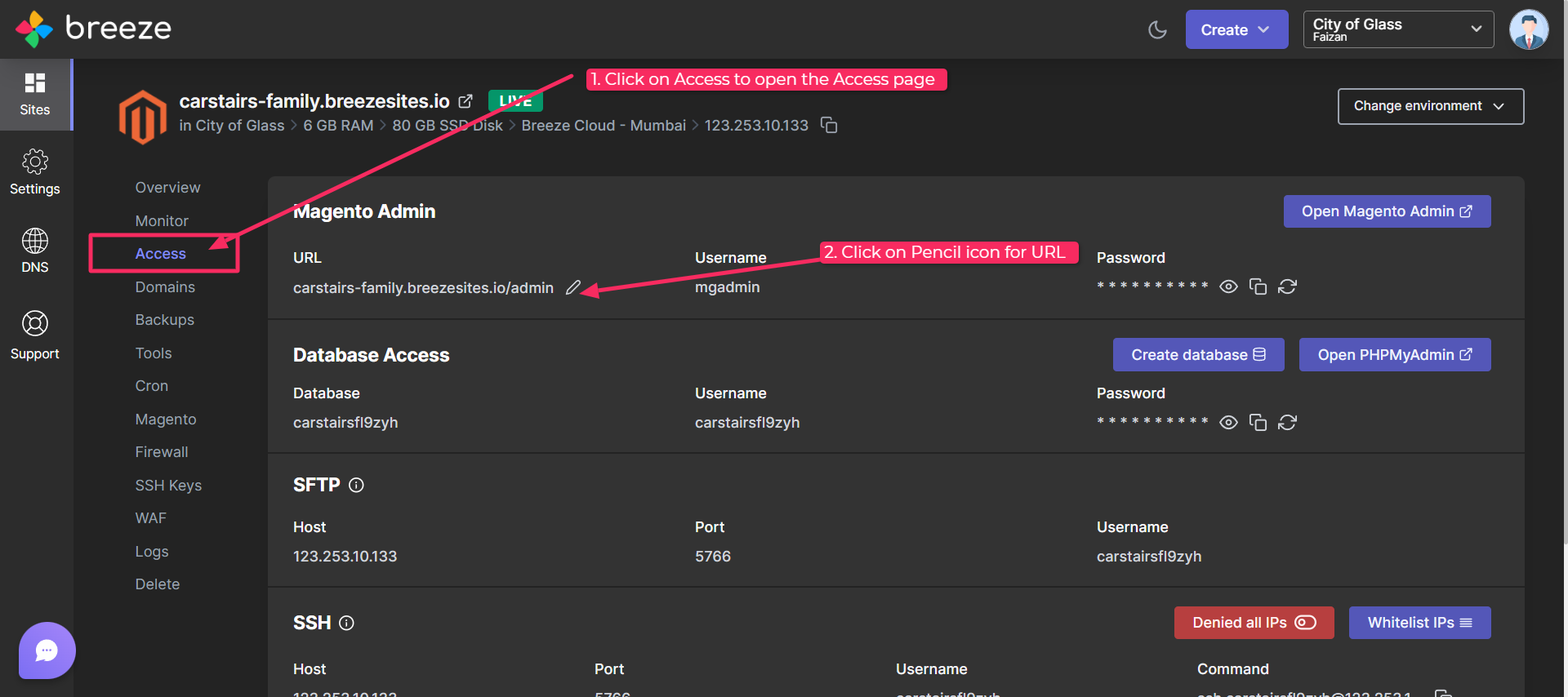Copy the Database Access password

coord(1258,422)
